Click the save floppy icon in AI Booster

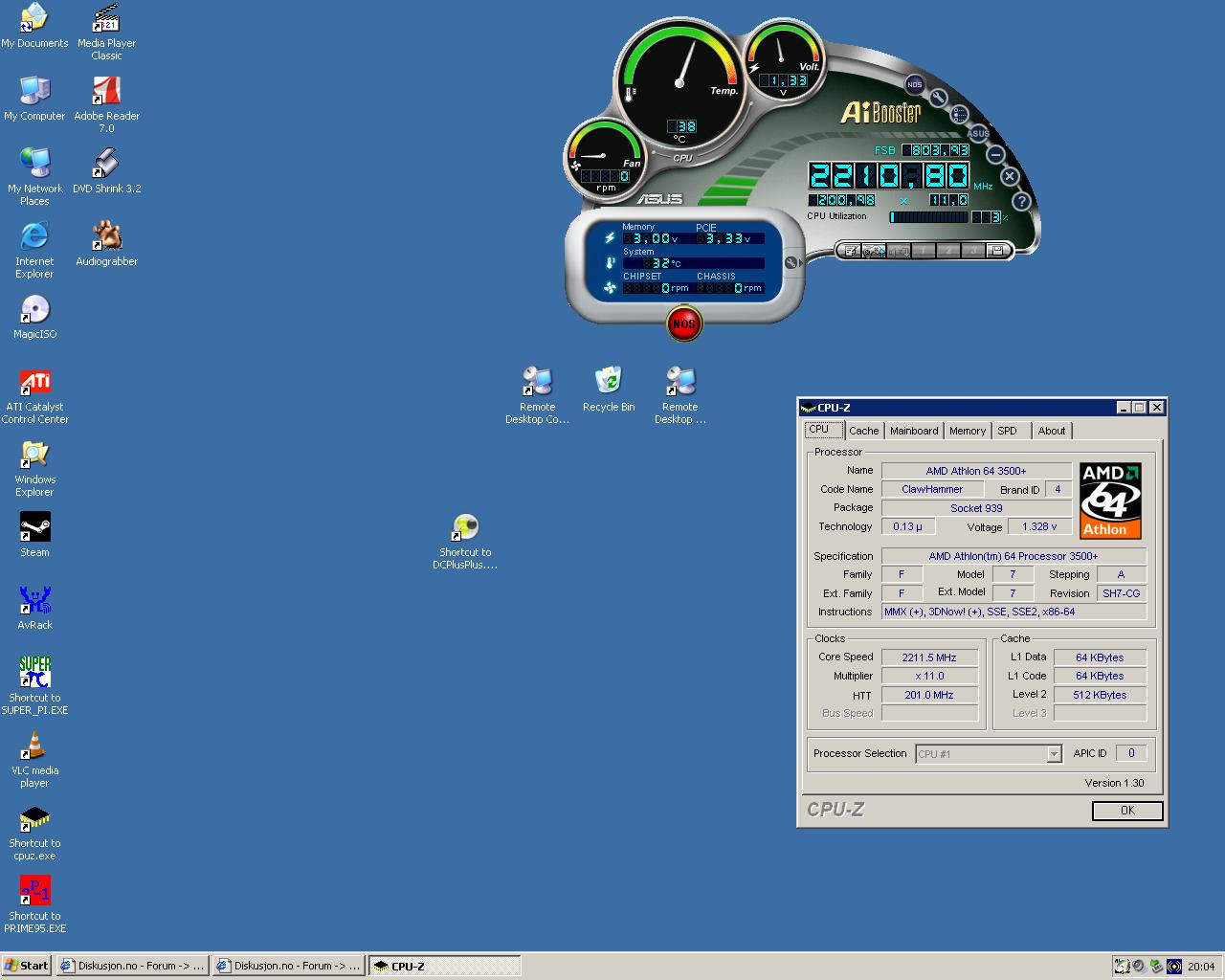pos(998,251)
